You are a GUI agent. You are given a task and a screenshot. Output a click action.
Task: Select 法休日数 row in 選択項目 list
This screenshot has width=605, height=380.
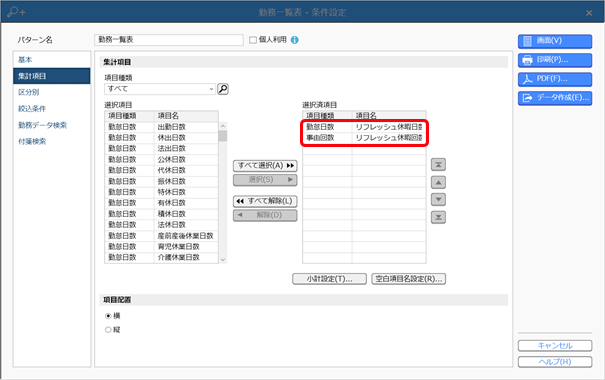point(161,225)
